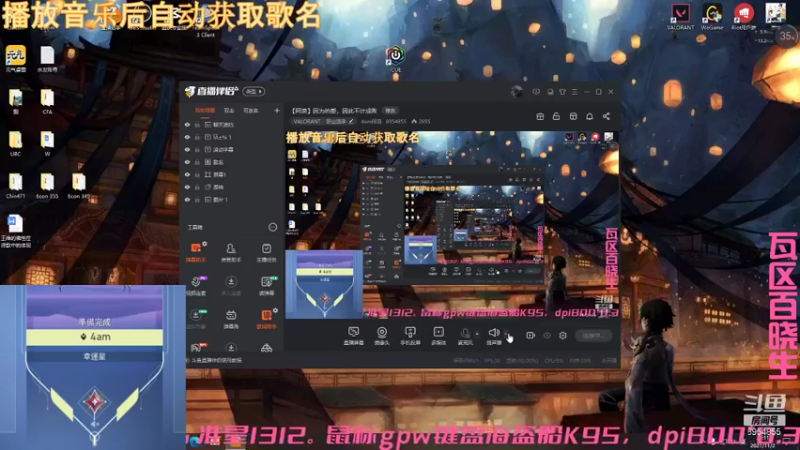Open settings gear on the 弹幕助手 tool

coord(205,244)
